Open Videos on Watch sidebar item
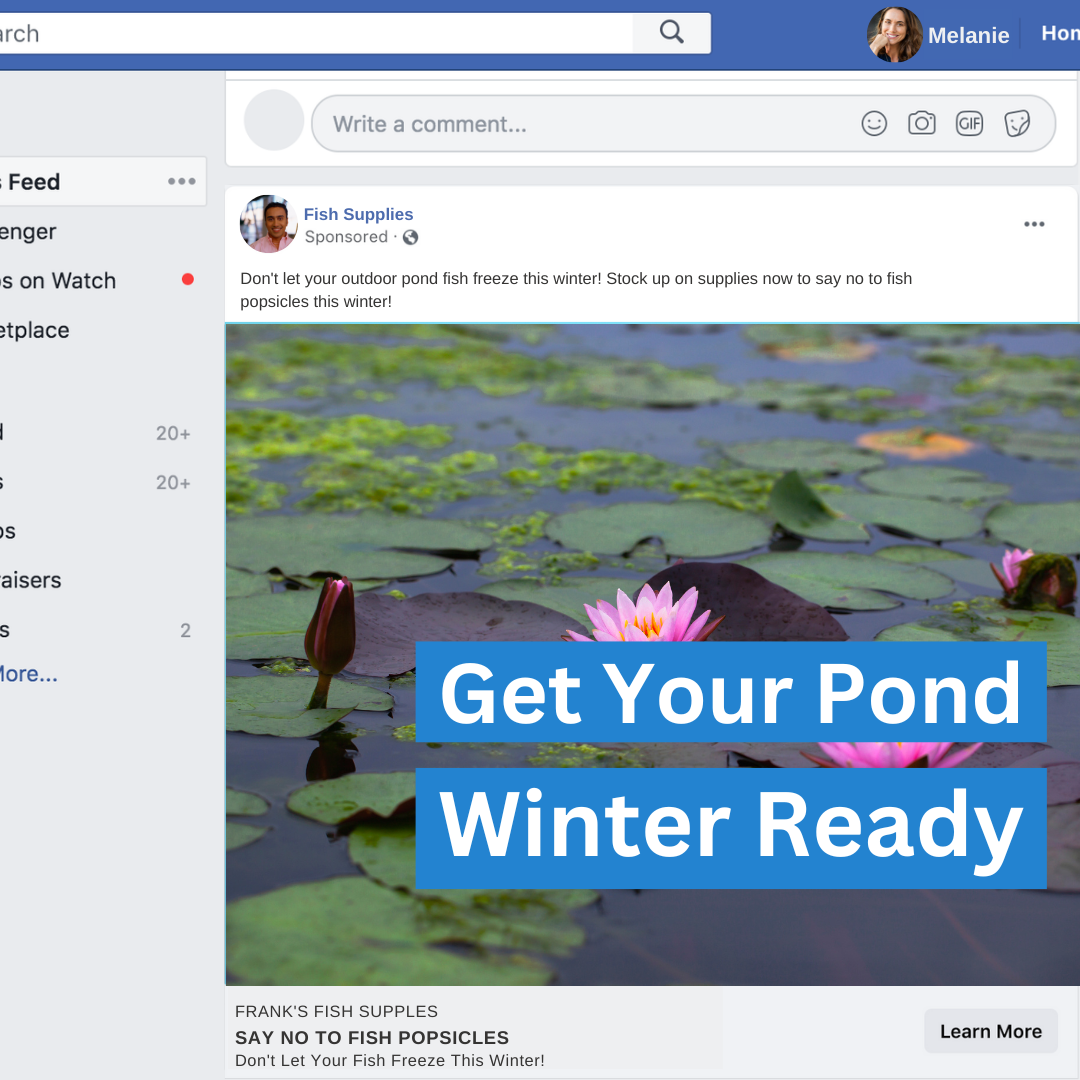 tap(58, 281)
